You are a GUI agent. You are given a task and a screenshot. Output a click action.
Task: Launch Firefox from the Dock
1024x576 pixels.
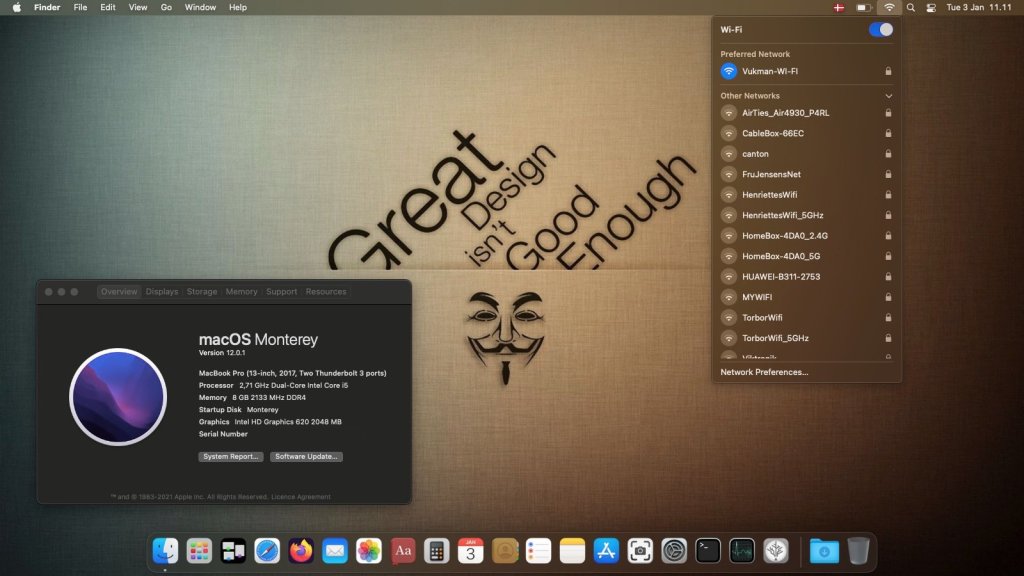(300, 550)
